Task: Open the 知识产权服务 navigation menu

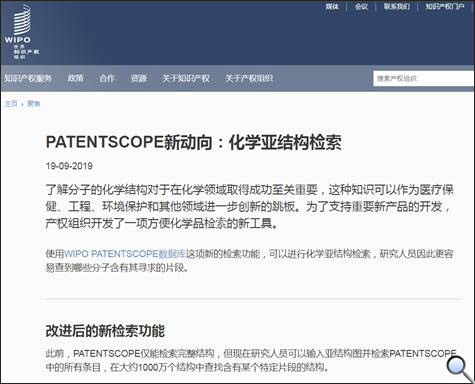Action: pos(28,78)
